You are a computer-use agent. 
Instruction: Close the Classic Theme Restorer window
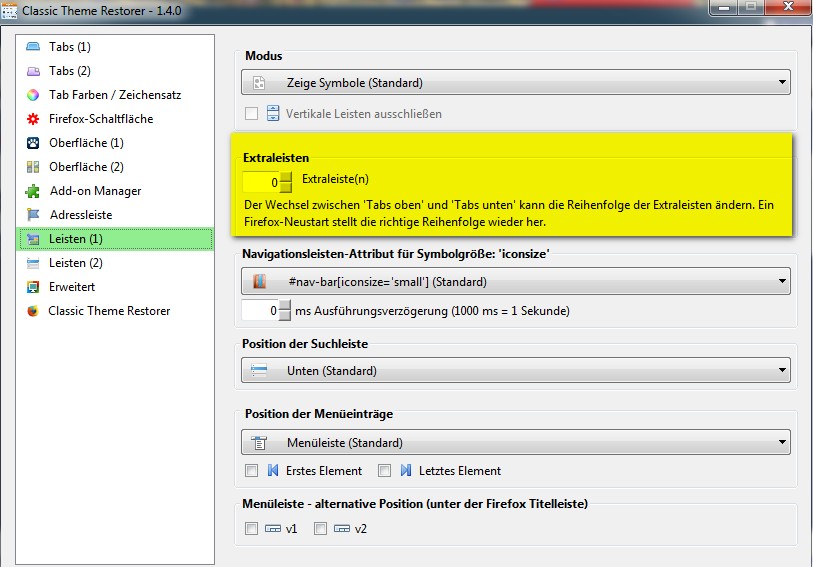pos(788,8)
